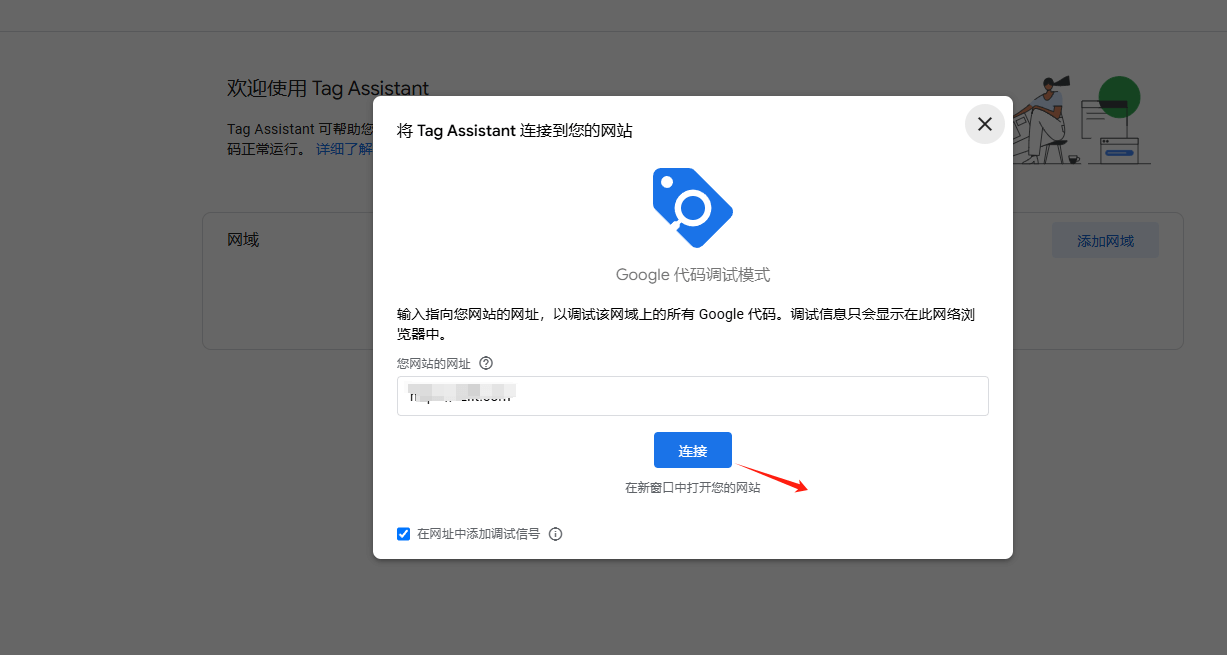
Task: Click 在新窗口中打开您的网站 hint text
Action: (693, 488)
